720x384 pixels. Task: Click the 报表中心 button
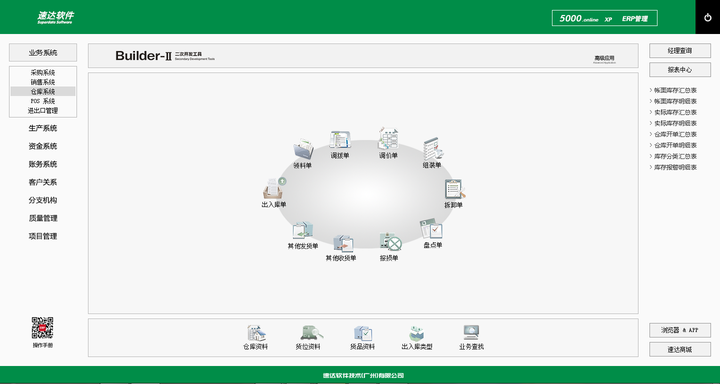tap(680, 70)
